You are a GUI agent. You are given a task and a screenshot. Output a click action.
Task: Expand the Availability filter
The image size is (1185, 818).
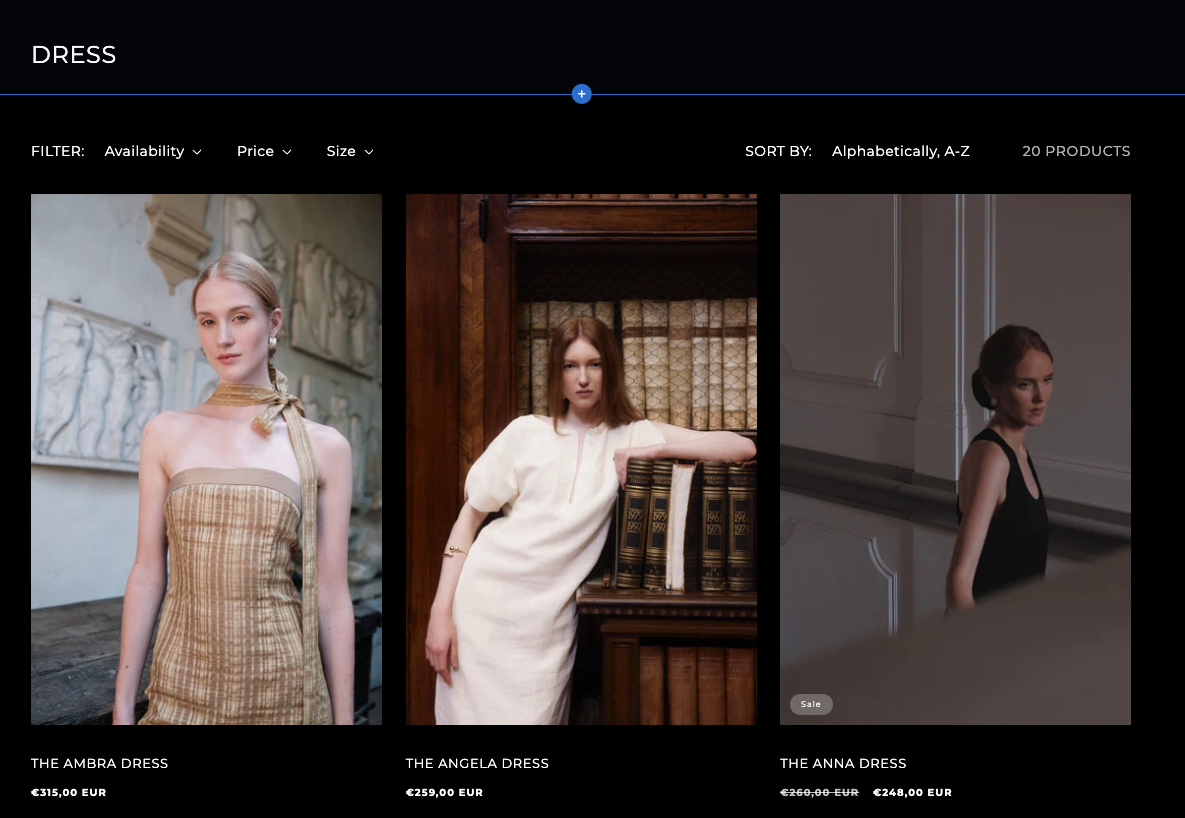pos(153,151)
